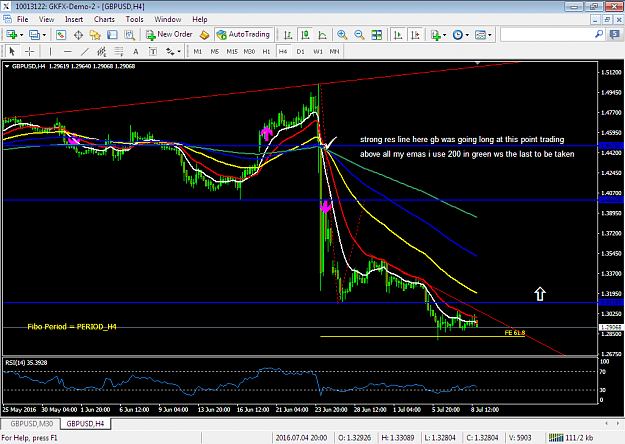Select the Text 'A' tool
The image size is (625, 444).
(136, 51)
